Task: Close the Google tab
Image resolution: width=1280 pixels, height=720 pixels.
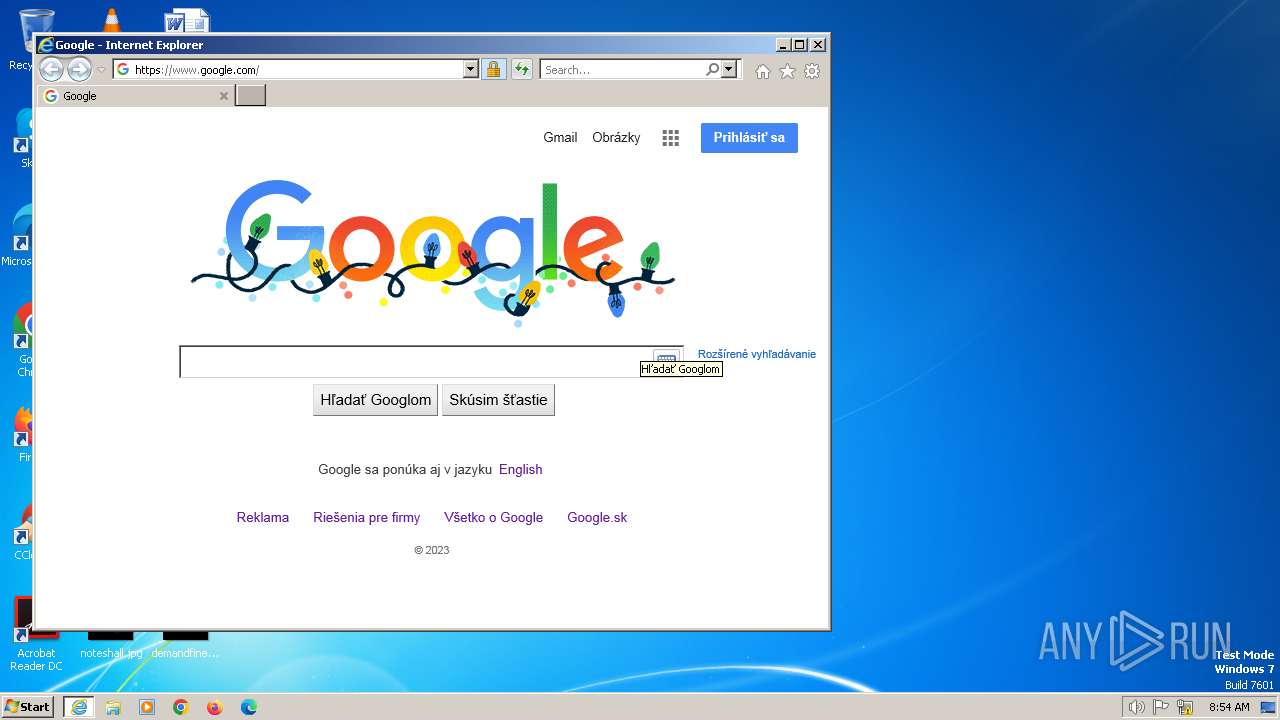Action: click(224, 96)
